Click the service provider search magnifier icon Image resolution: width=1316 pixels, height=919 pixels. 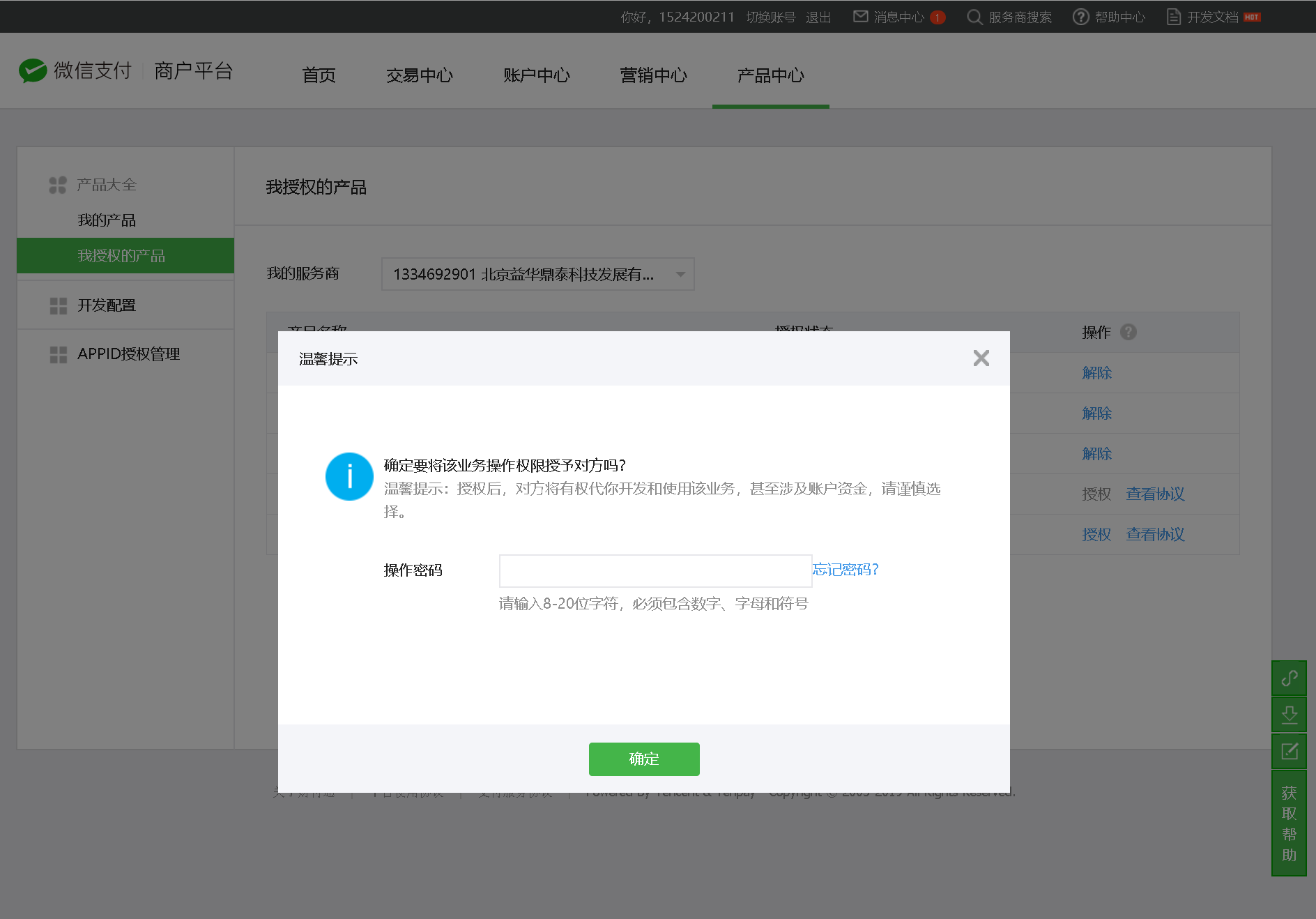coord(974,17)
